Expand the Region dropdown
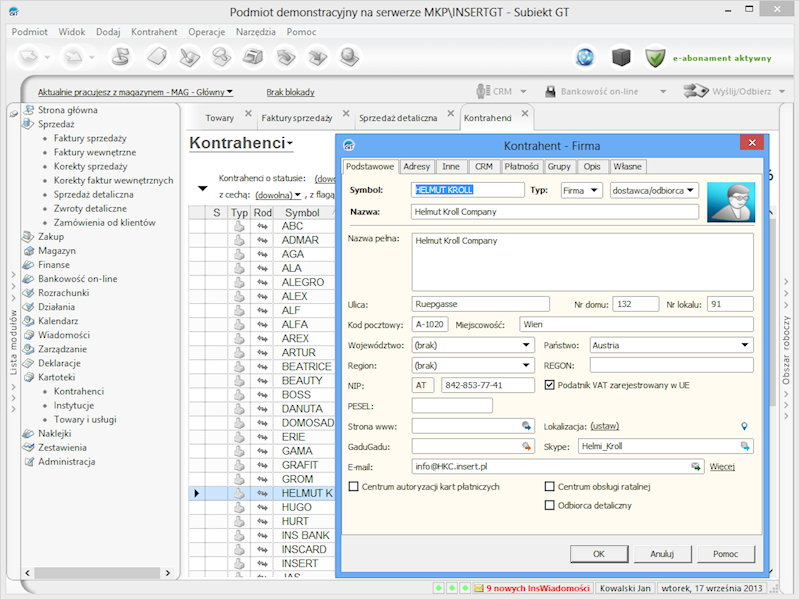The width and height of the screenshot is (800, 600). pos(473,366)
